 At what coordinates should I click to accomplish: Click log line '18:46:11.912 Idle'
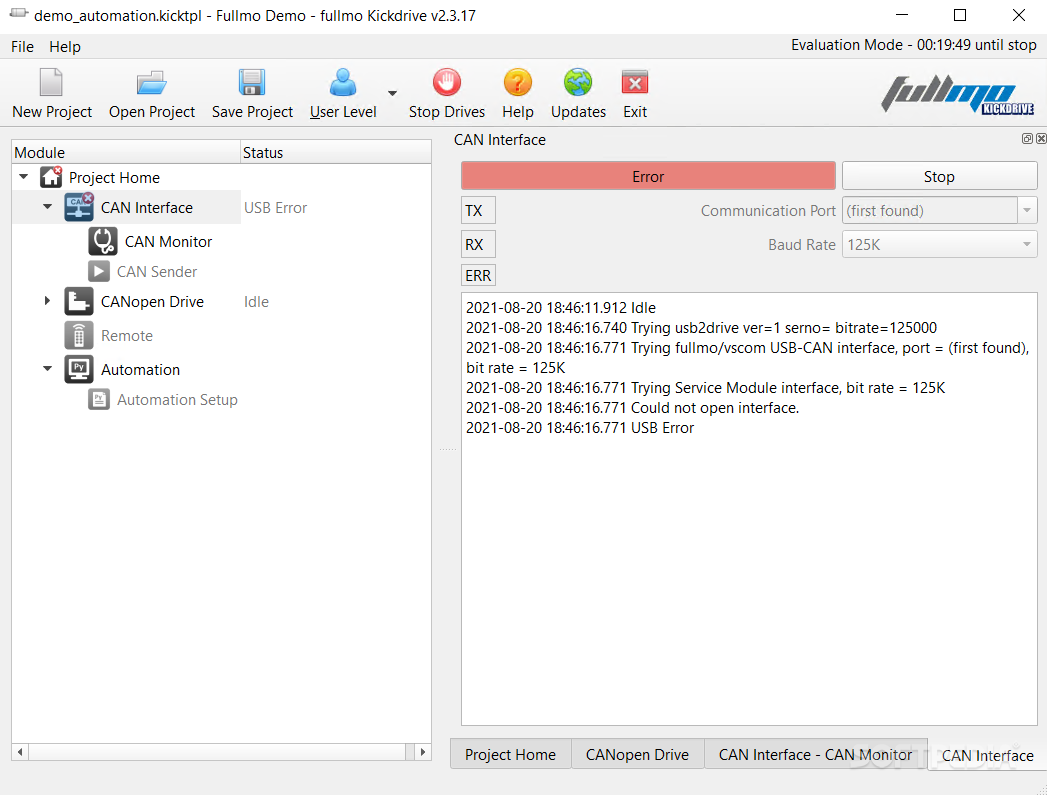coord(561,308)
